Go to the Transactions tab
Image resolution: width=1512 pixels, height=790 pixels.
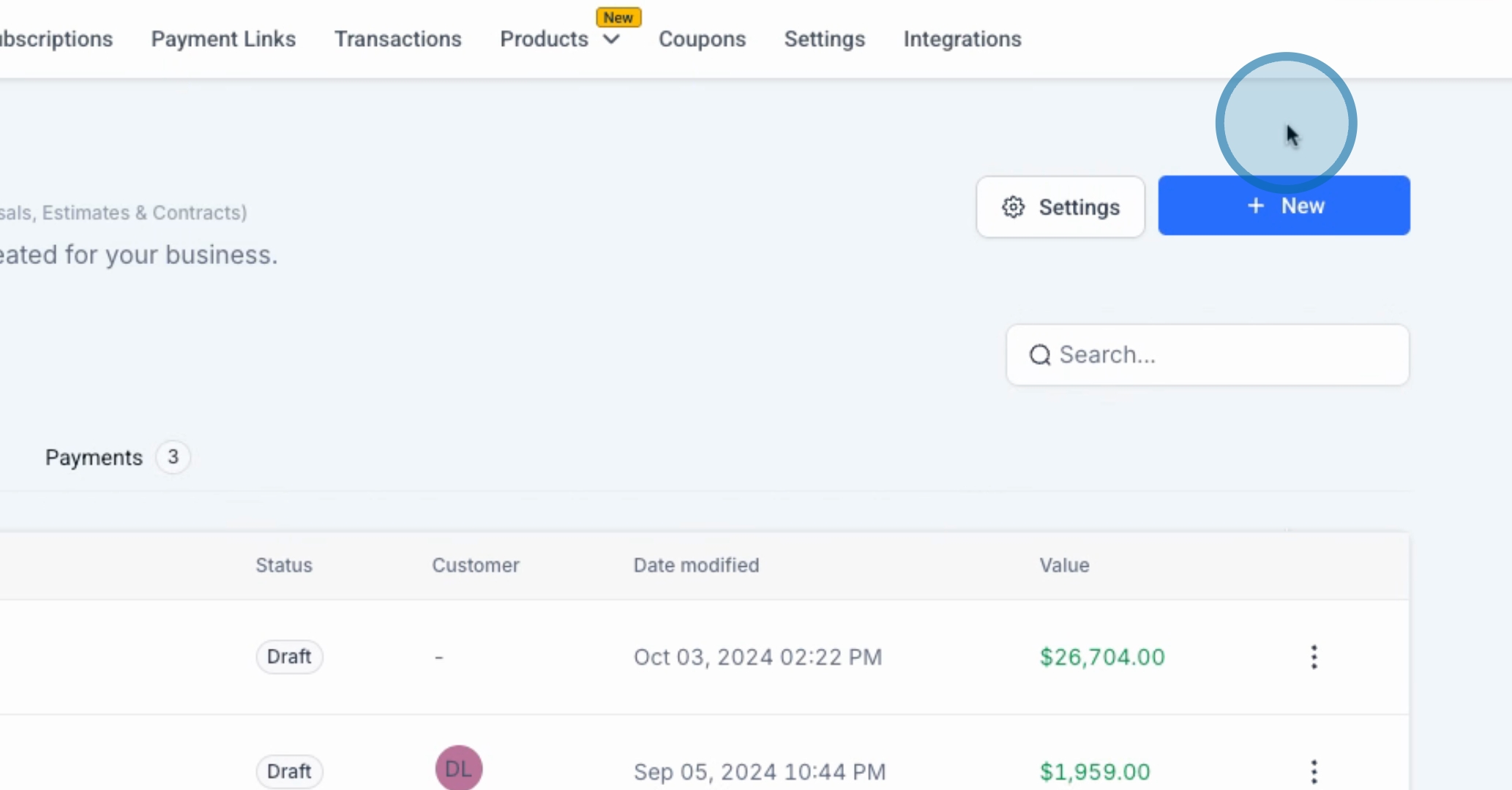398,39
